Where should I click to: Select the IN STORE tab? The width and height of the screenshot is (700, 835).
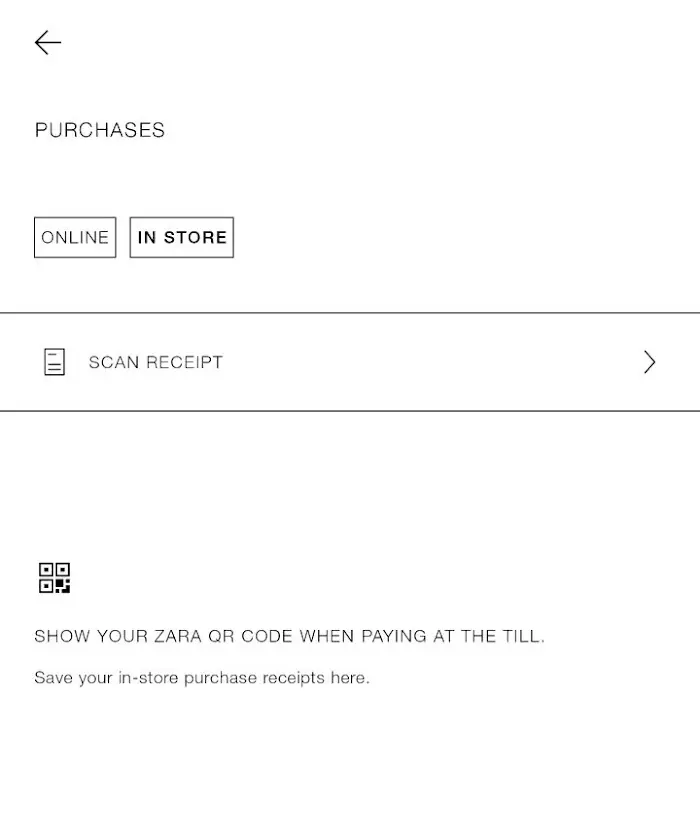[x=182, y=238]
